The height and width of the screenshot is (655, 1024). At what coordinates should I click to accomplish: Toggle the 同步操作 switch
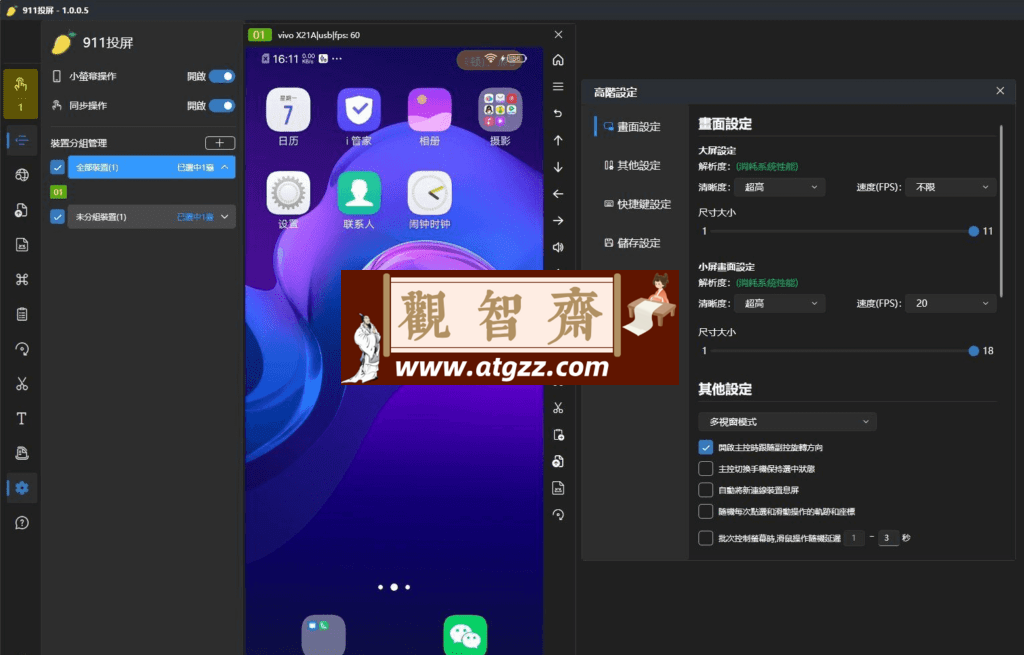(222, 106)
